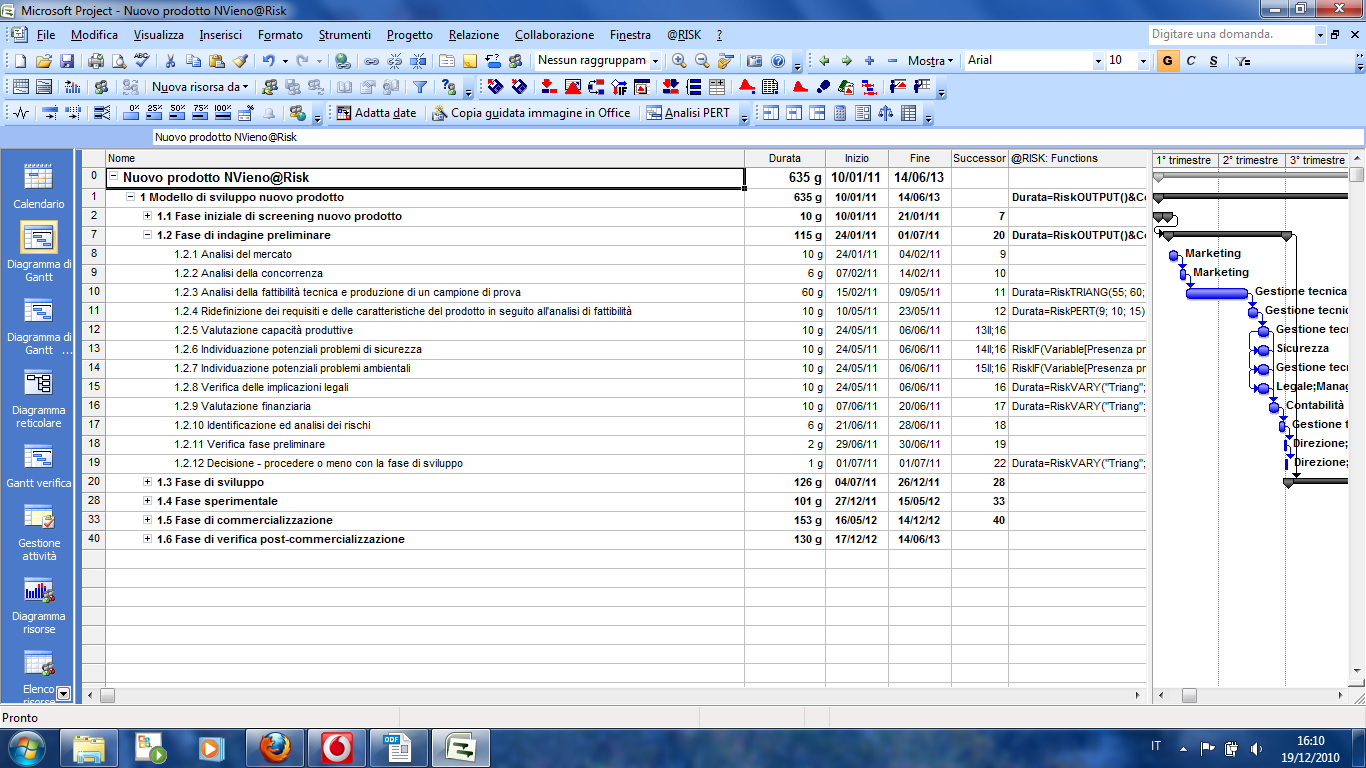This screenshot has height=768, width=1366.
Task: Cut selection with the scissors icon
Action: coord(170,61)
